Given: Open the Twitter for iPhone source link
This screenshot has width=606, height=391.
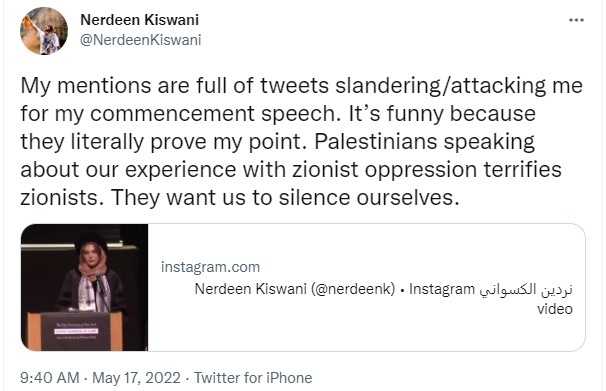Looking at the screenshot, I should pyautogui.click(x=253, y=377).
